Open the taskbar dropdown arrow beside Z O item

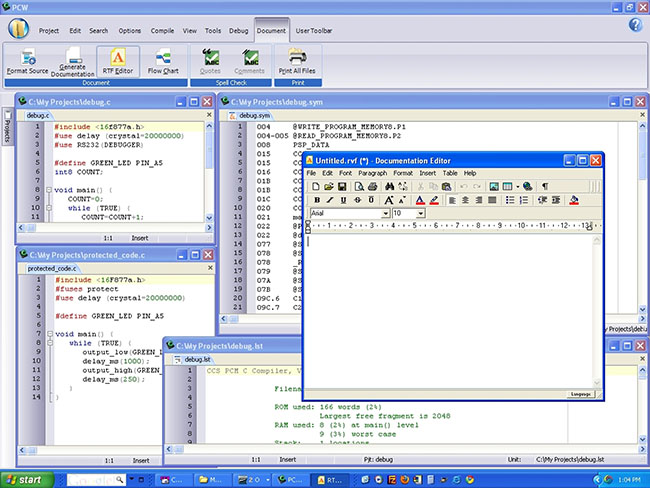(x=268, y=480)
